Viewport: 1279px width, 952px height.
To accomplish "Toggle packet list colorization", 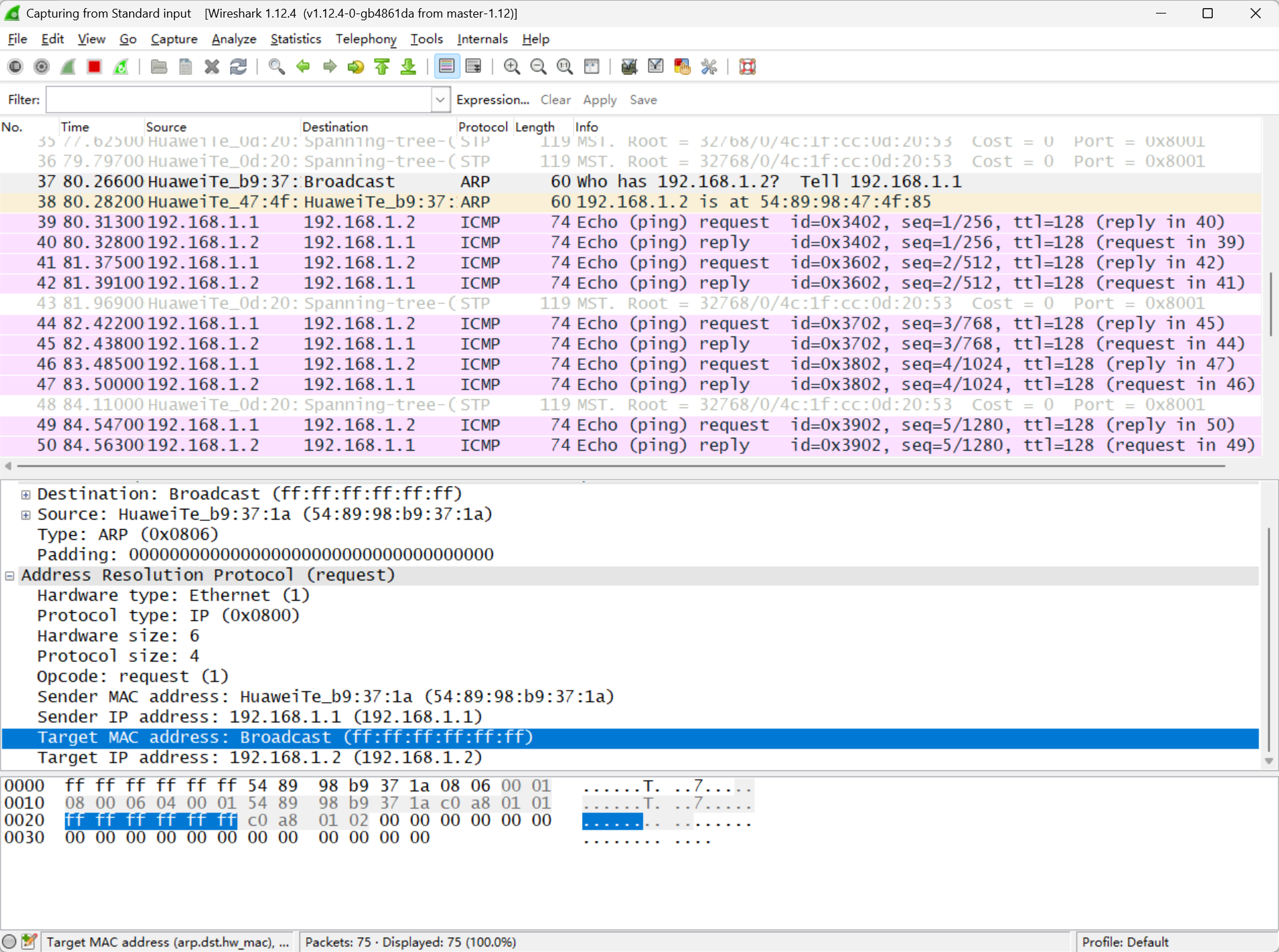I will point(447,66).
